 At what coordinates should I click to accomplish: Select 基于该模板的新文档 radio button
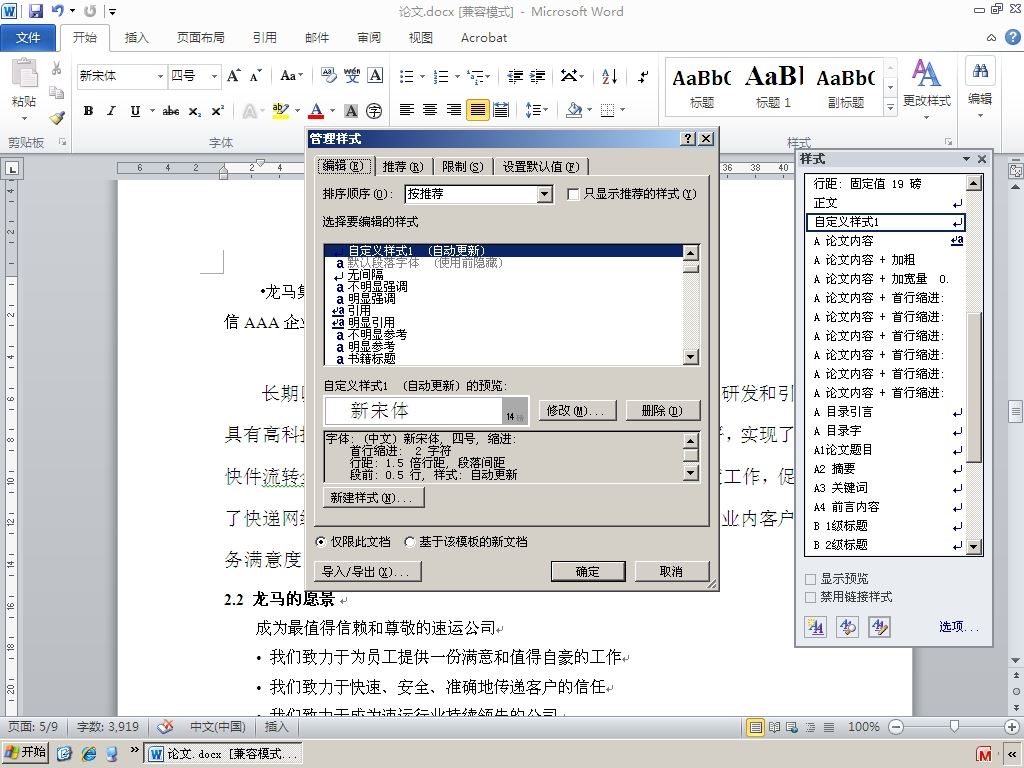click(409, 542)
